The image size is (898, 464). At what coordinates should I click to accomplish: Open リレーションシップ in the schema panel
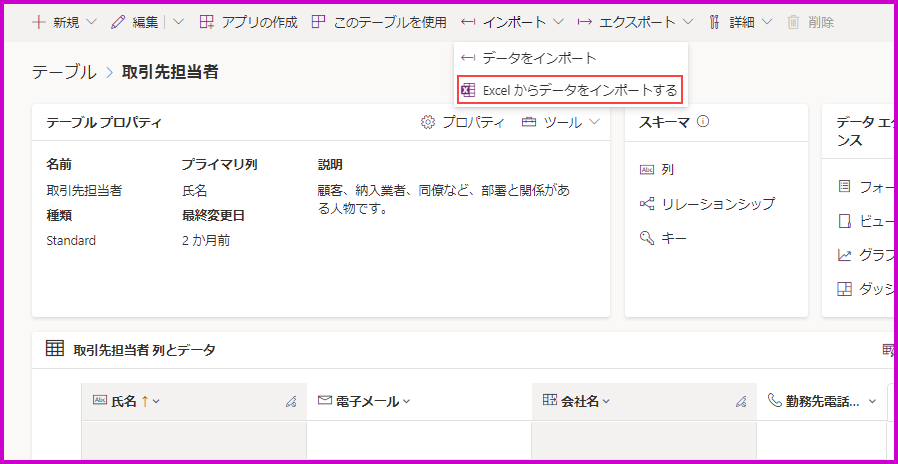[x=717, y=204]
